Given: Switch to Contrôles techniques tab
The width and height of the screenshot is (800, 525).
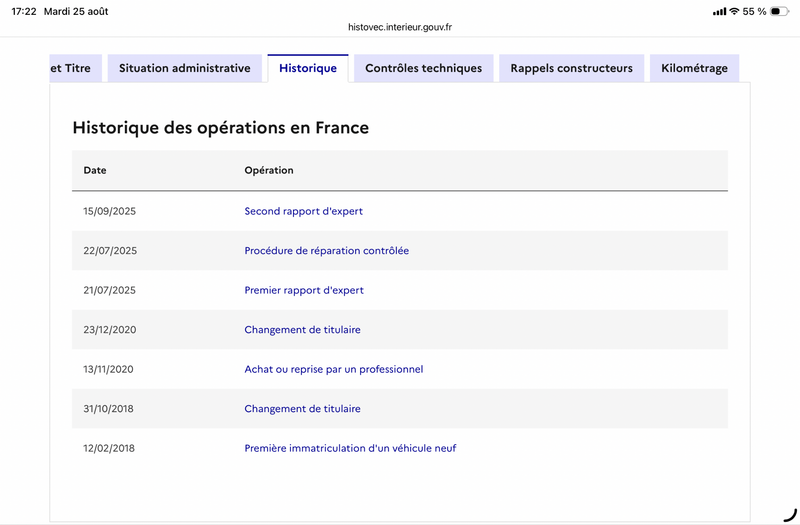Looking at the screenshot, I should point(423,68).
